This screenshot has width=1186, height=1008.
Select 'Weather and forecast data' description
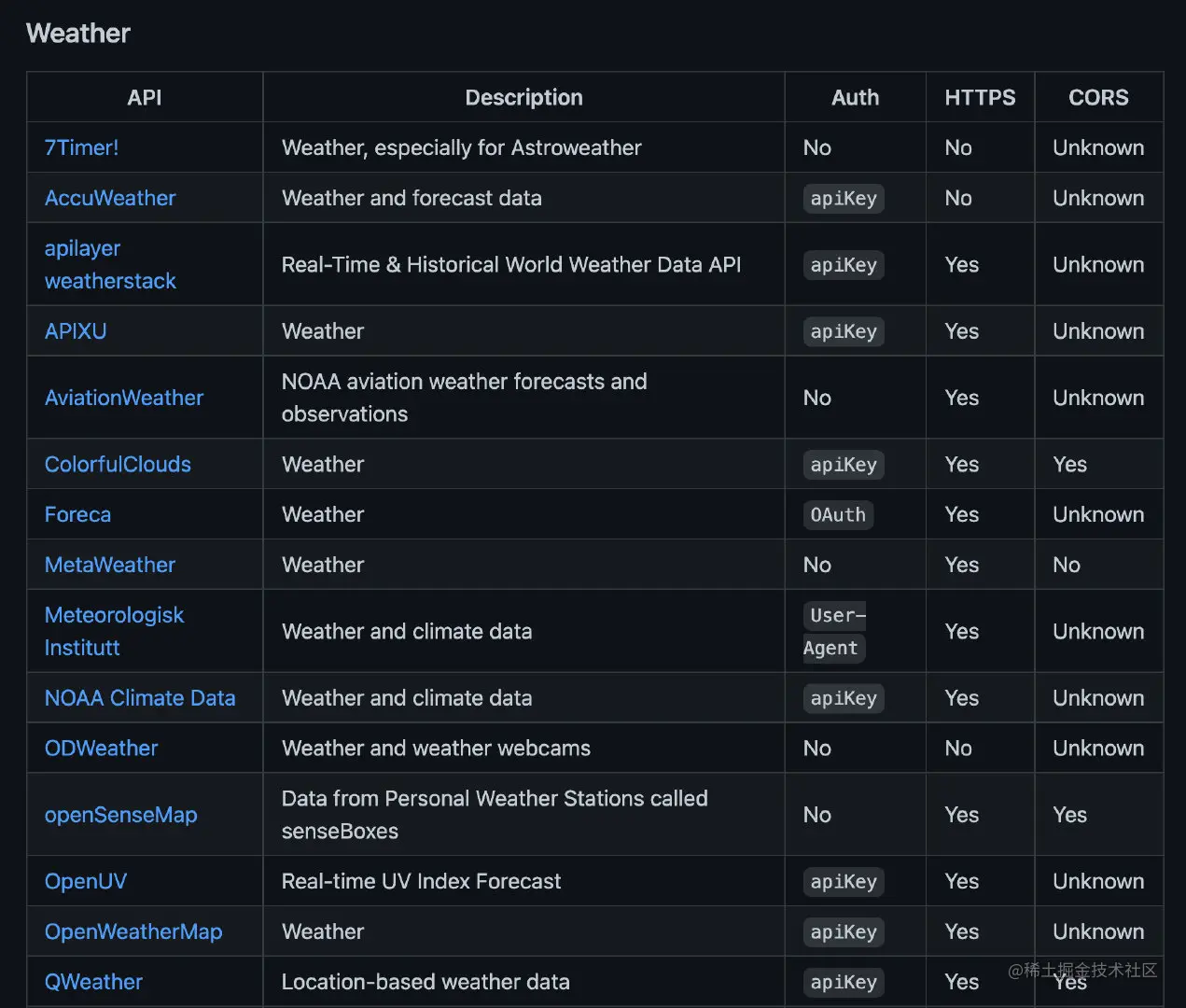[412, 198]
